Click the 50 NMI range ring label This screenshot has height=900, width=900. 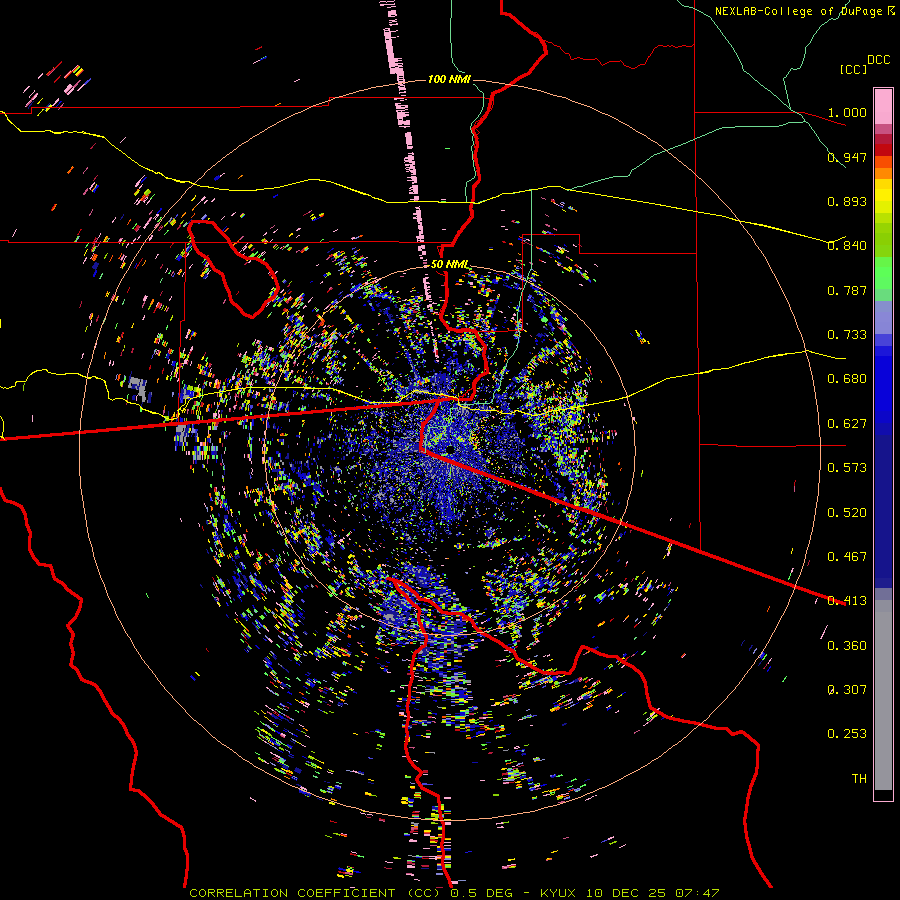pos(450,265)
